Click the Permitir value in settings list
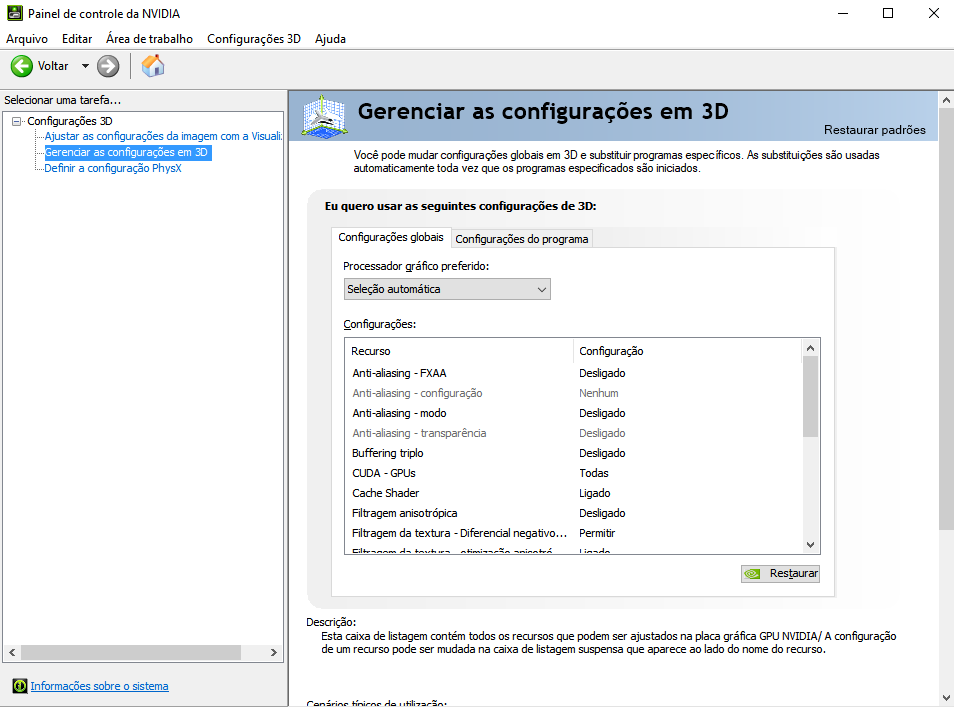The height and width of the screenshot is (707, 954). pyautogui.click(x=597, y=534)
